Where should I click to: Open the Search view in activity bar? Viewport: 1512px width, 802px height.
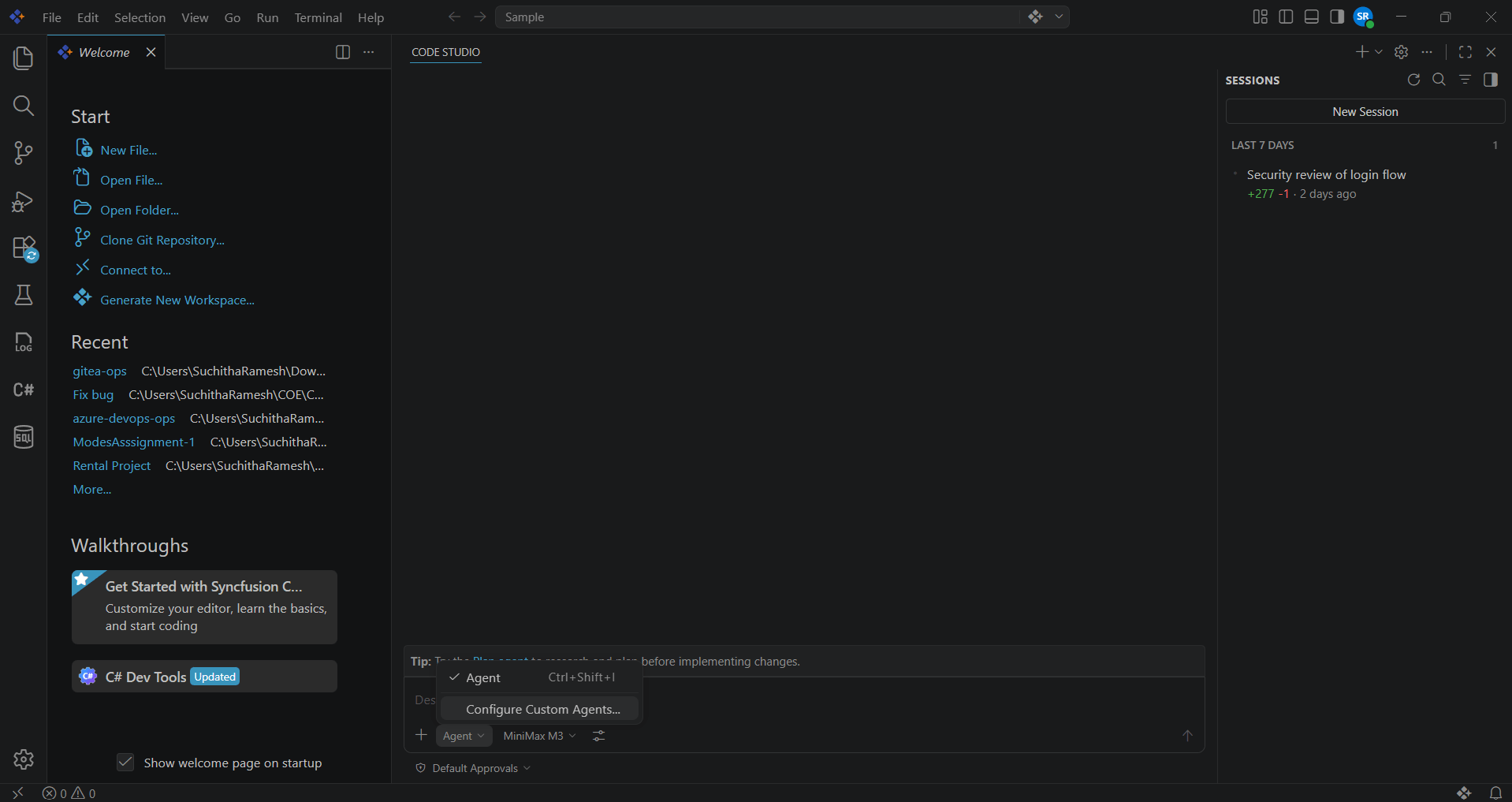[24, 106]
